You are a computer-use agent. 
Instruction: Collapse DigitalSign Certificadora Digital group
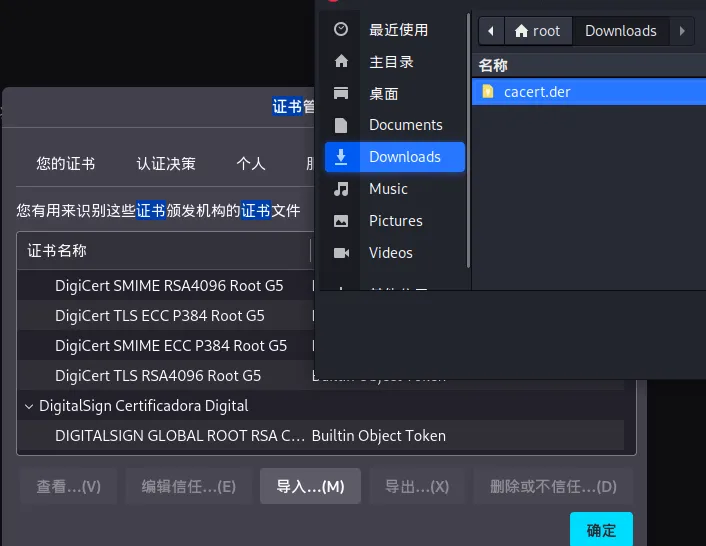click(x=29, y=406)
